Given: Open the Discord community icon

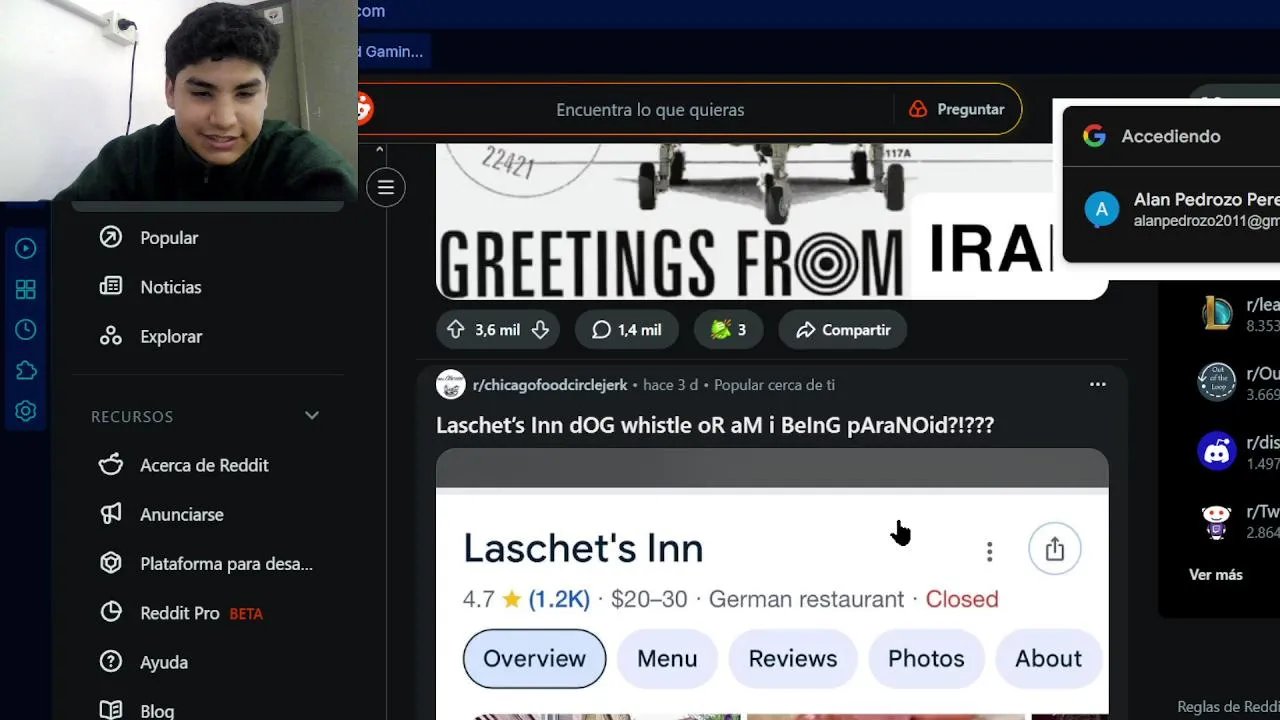Looking at the screenshot, I should click(1217, 451).
